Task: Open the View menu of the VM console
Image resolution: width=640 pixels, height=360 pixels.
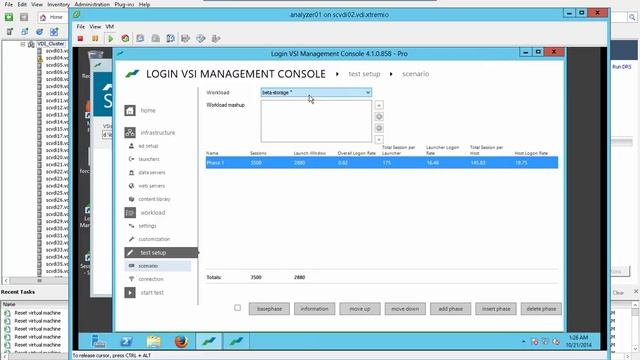Action: tap(95, 26)
